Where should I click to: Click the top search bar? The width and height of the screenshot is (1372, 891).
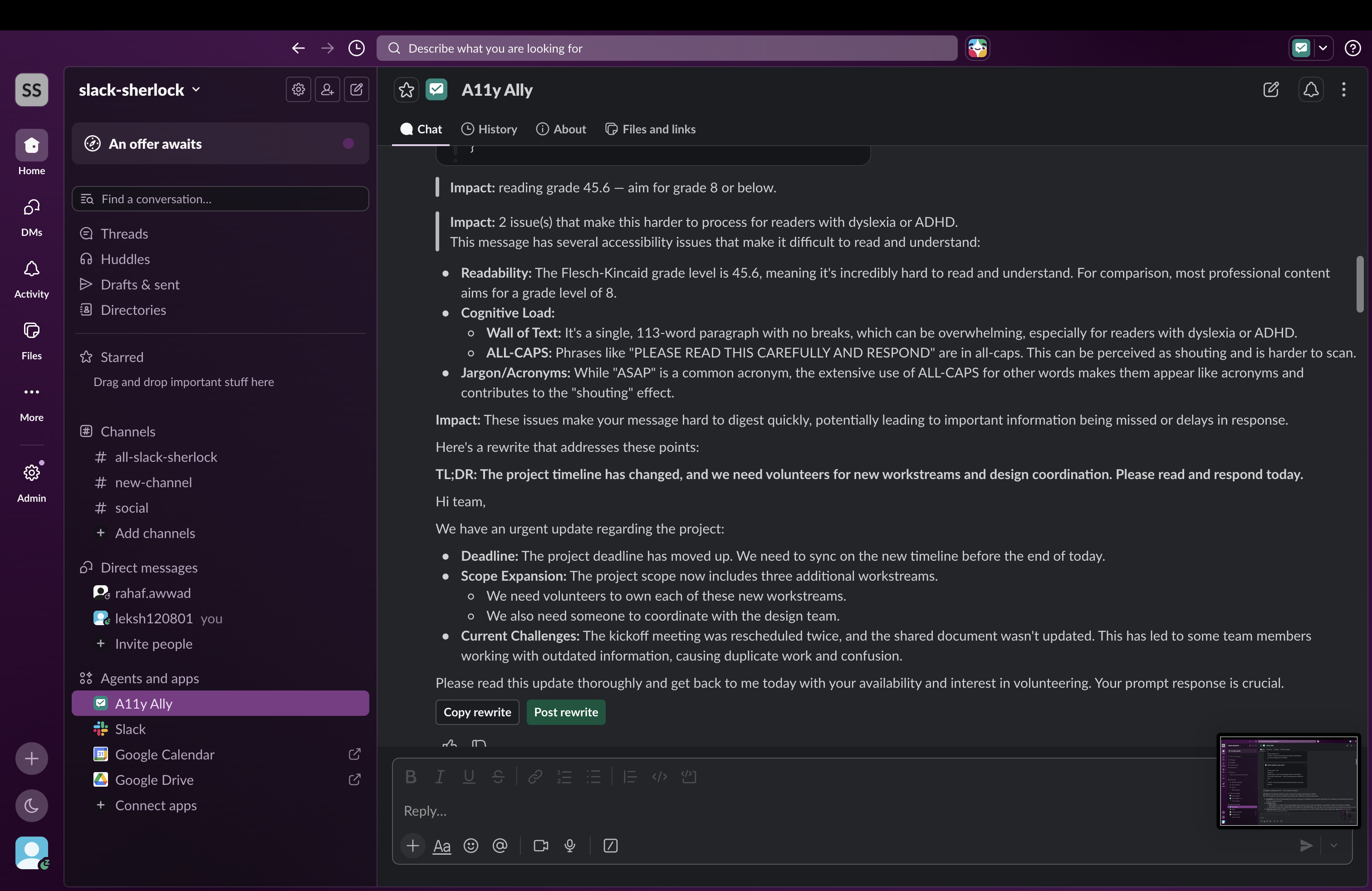pos(667,49)
